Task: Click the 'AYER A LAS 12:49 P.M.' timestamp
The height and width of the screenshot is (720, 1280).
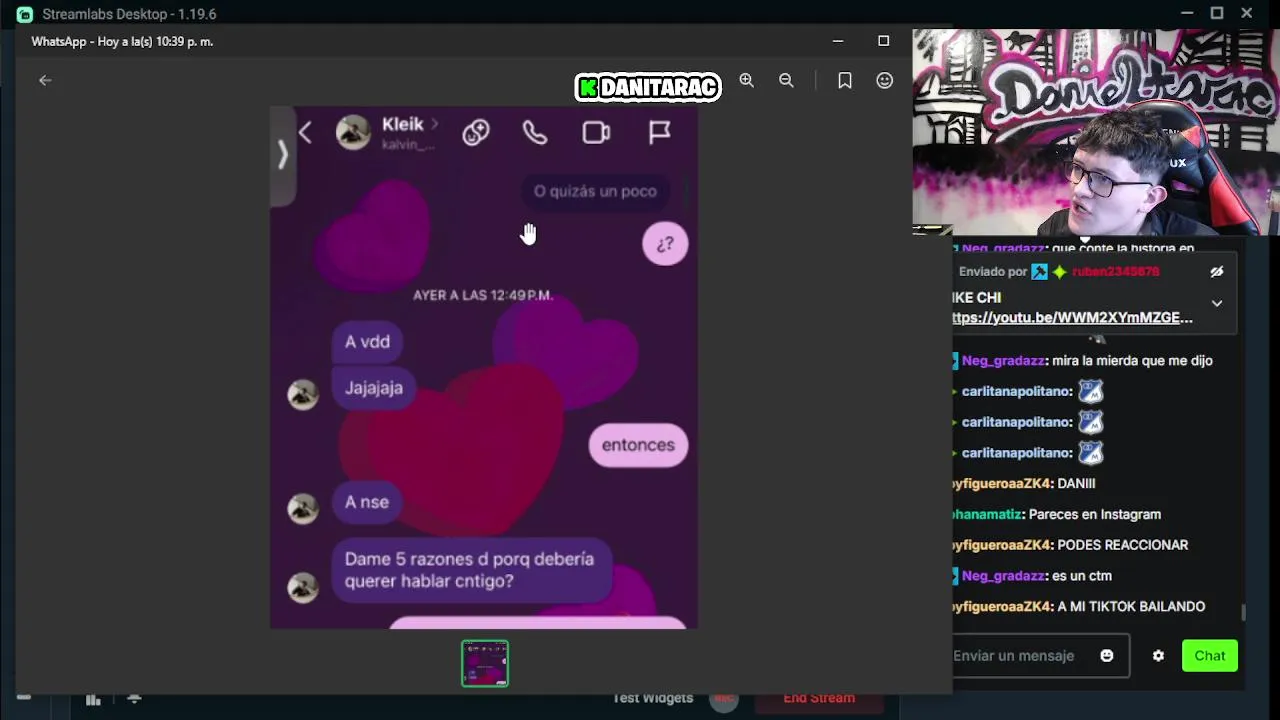Action: (x=483, y=295)
